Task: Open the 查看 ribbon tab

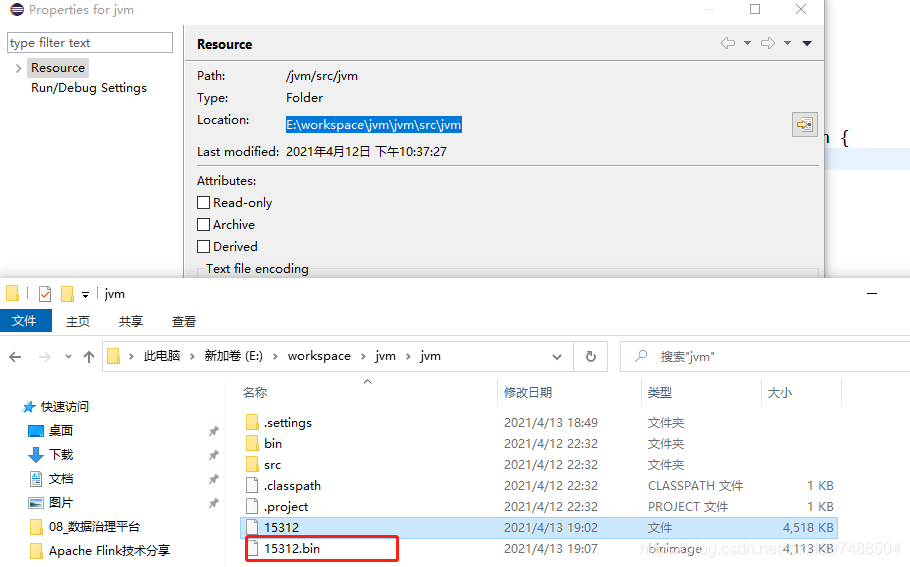Action: tap(184, 321)
